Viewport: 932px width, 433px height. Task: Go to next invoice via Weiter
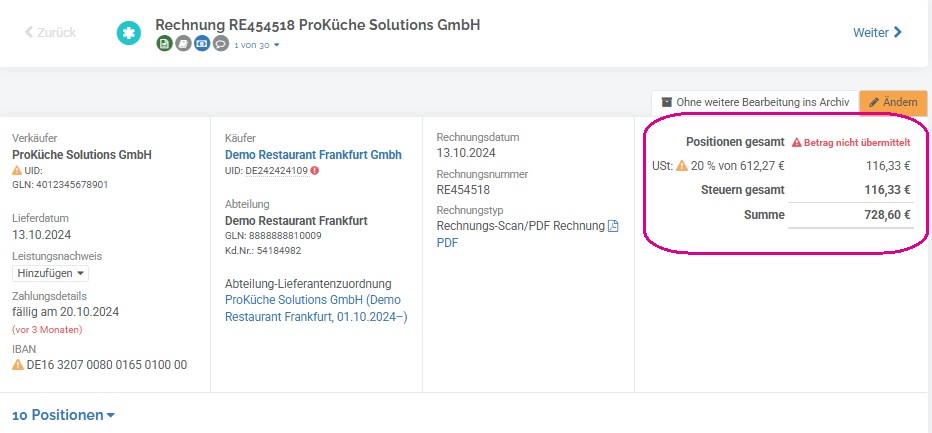point(877,32)
